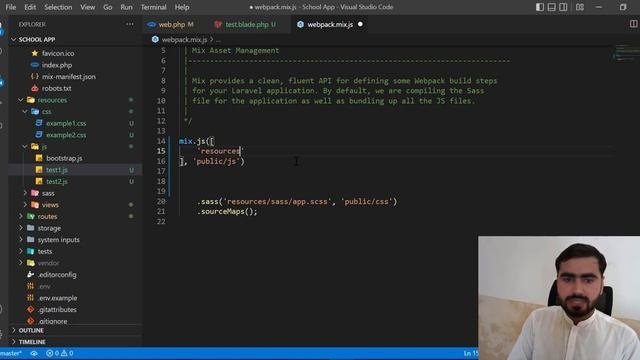Open Customize Layout icon

[x=580, y=7]
